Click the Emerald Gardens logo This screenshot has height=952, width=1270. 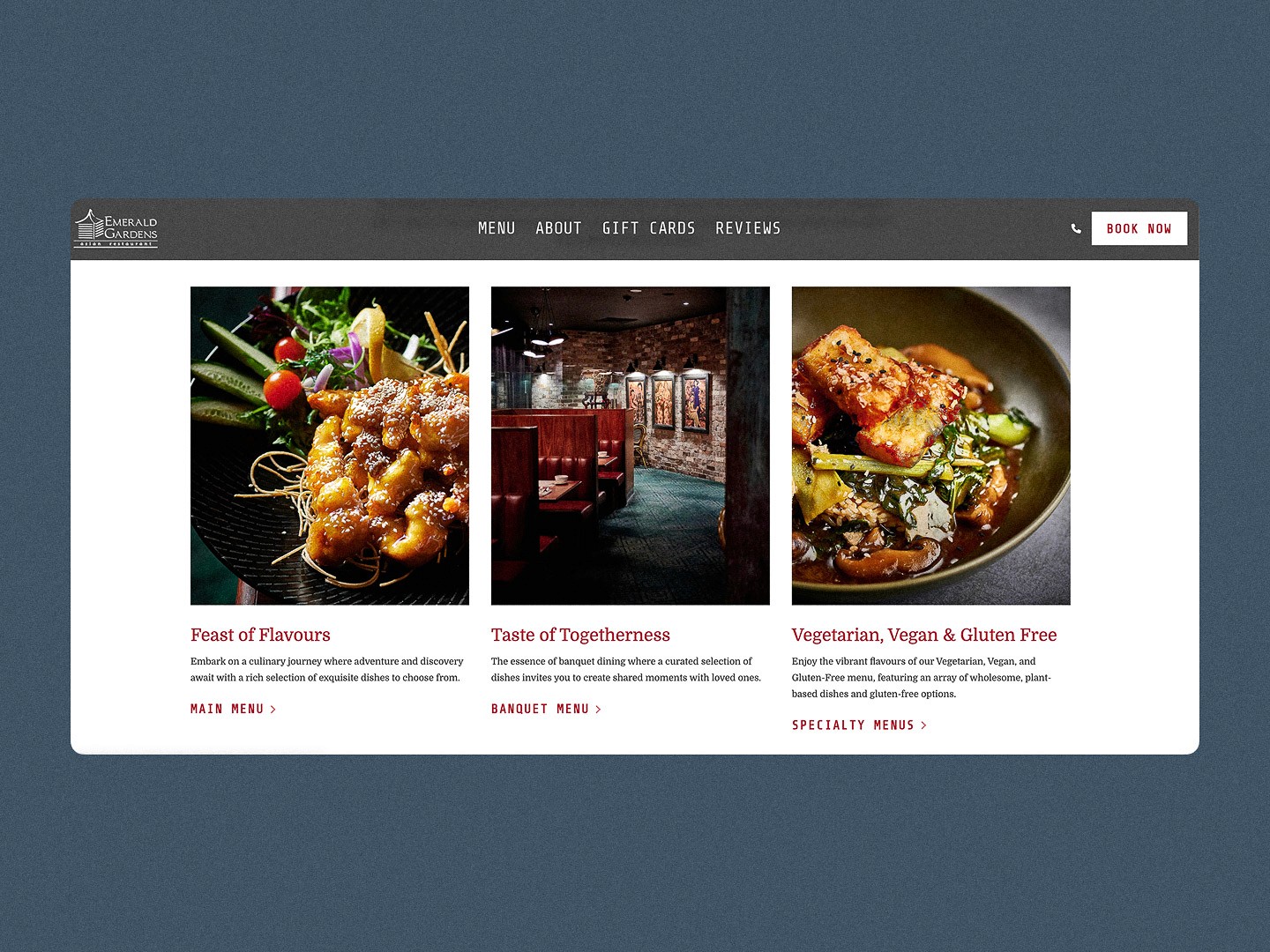tap(116, 228)
